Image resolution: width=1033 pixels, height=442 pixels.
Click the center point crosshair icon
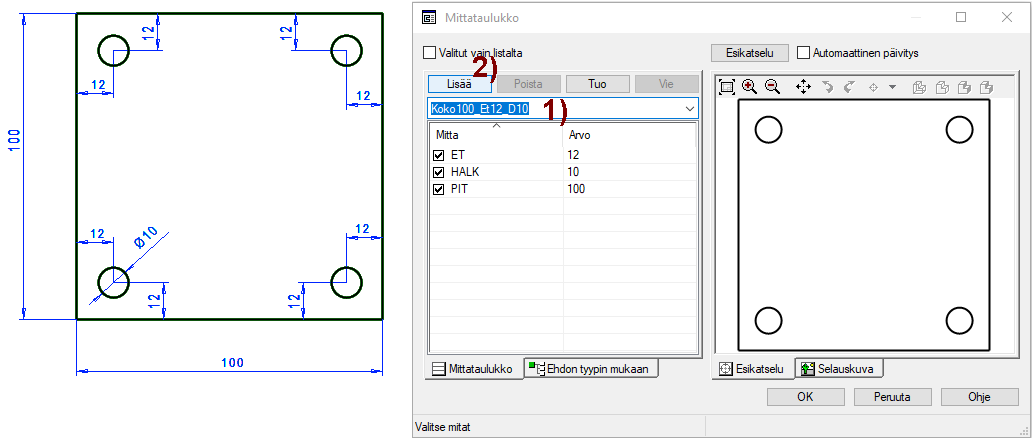tap(872, 87)
